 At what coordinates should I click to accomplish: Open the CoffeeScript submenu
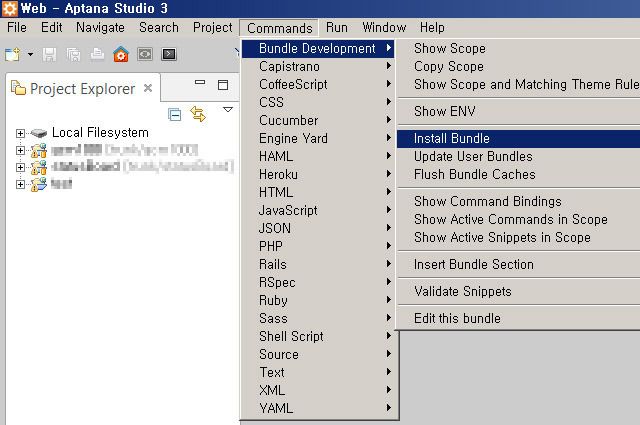318,85
